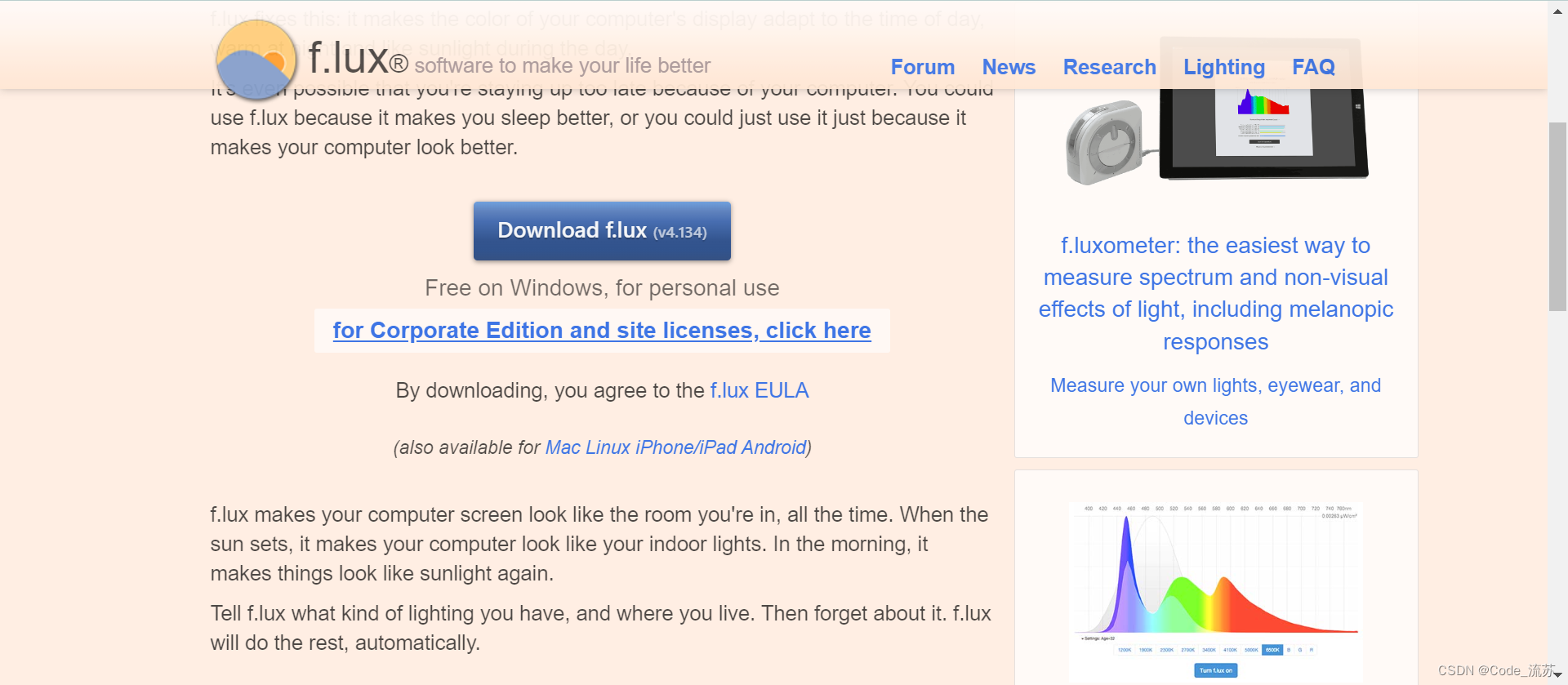Open the f.luxometer headline link
The width and height of the screenshot is (1568, 685).
(x=1215, y=293)
